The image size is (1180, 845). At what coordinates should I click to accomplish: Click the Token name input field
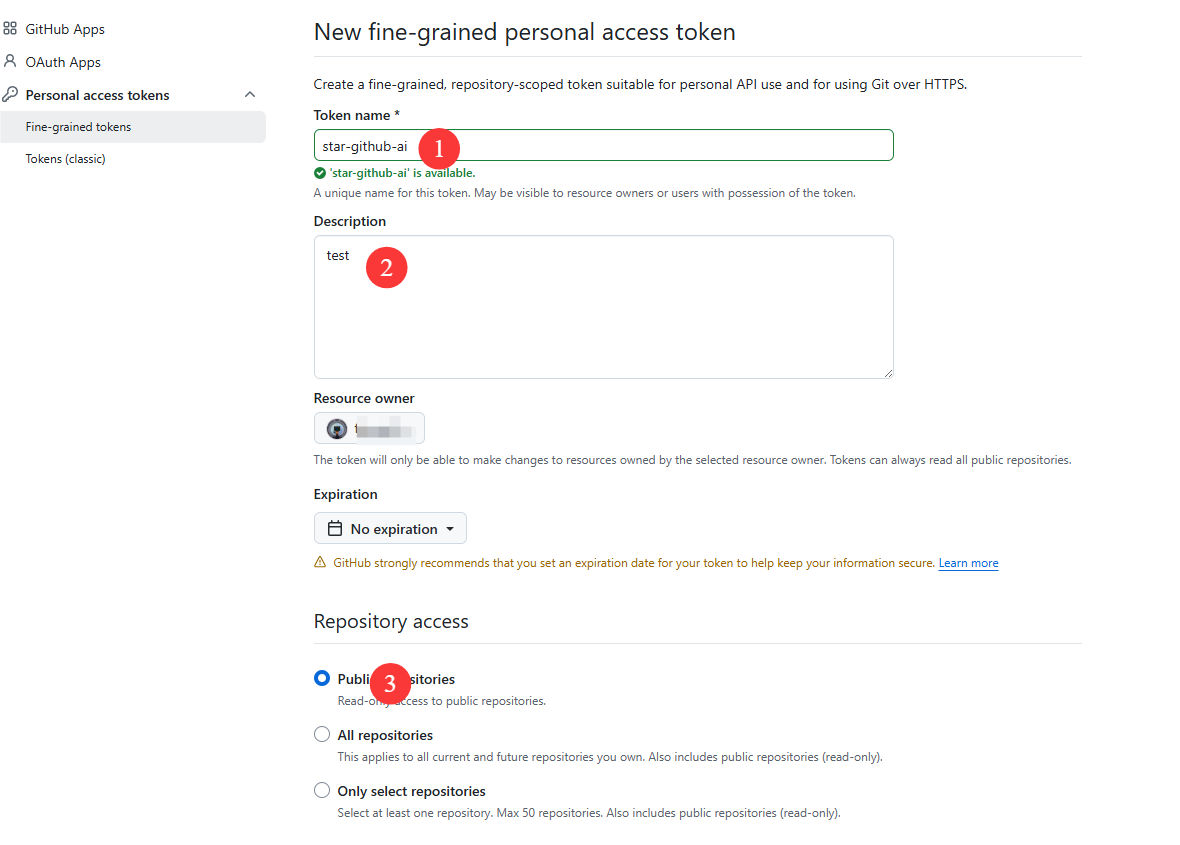coord(603,144)
